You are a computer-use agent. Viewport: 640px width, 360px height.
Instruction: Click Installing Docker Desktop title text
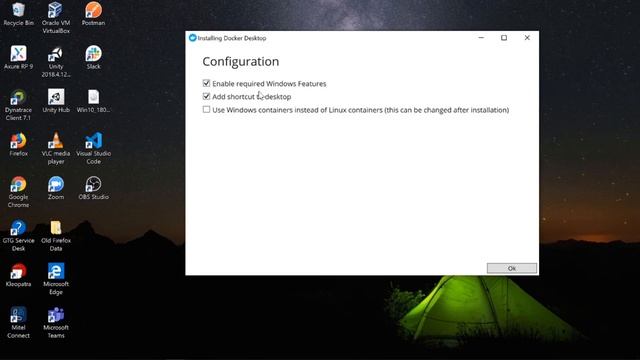click(x=232, y=38)
